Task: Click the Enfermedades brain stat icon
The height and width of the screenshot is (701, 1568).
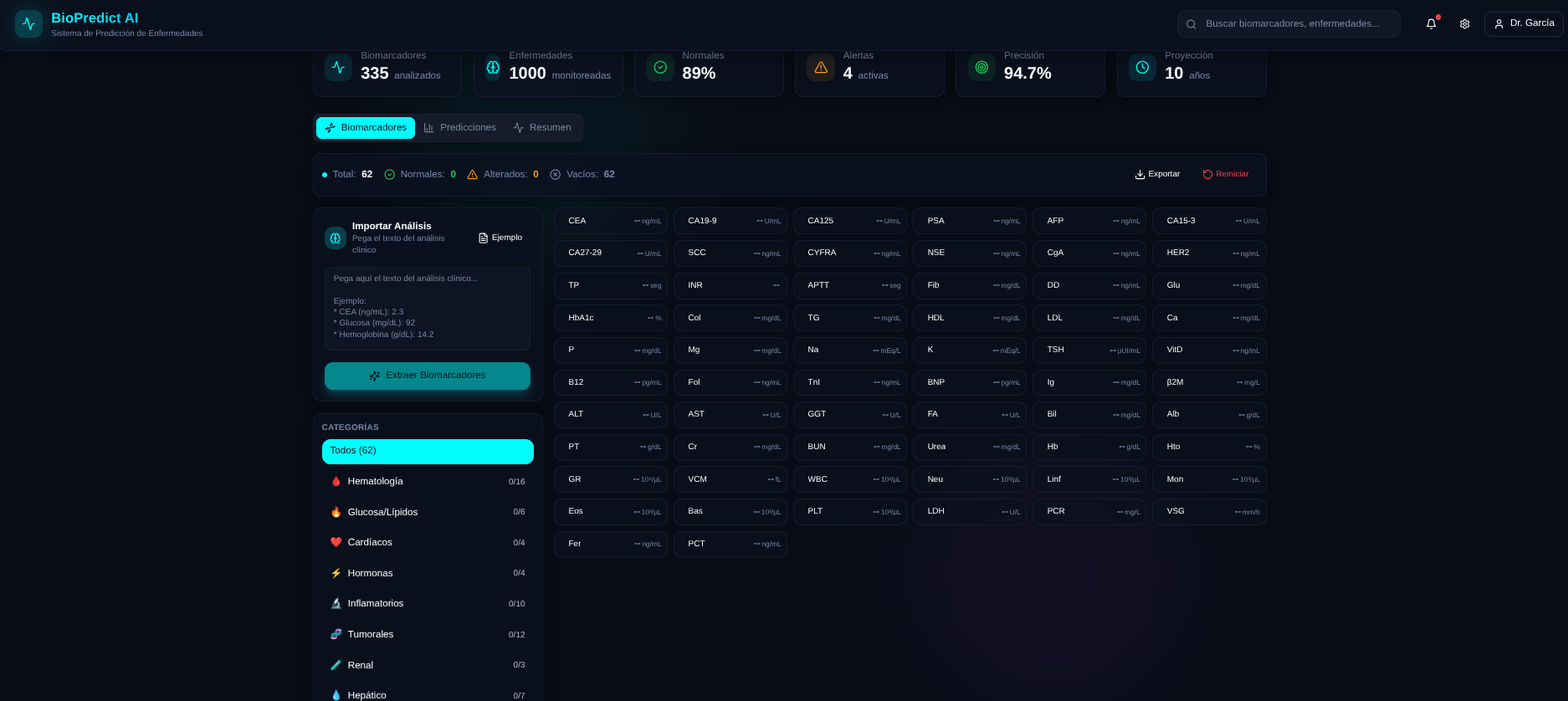Action: click(x=493, y=68)
